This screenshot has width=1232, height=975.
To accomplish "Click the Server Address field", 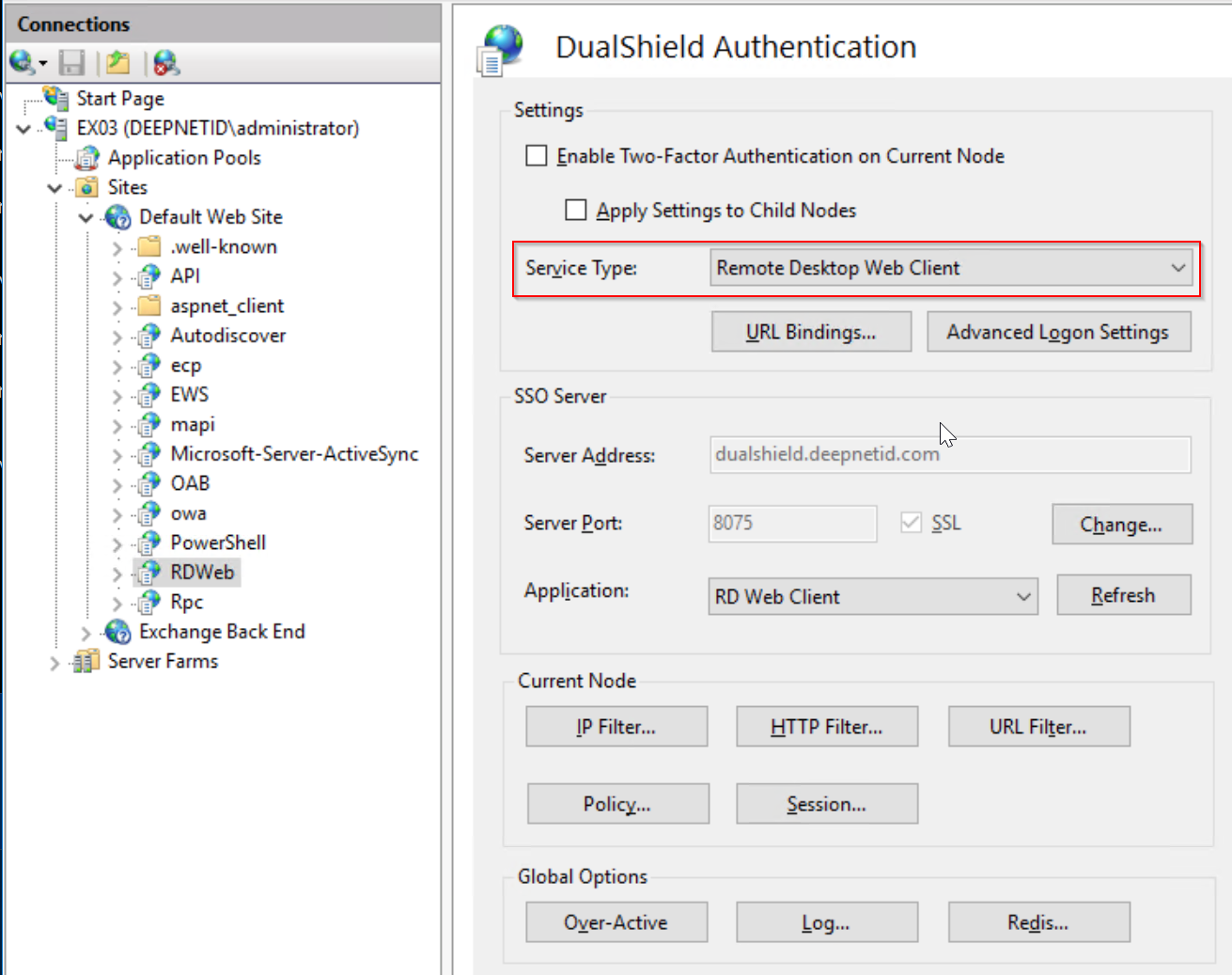I will [x=949, y=455].
